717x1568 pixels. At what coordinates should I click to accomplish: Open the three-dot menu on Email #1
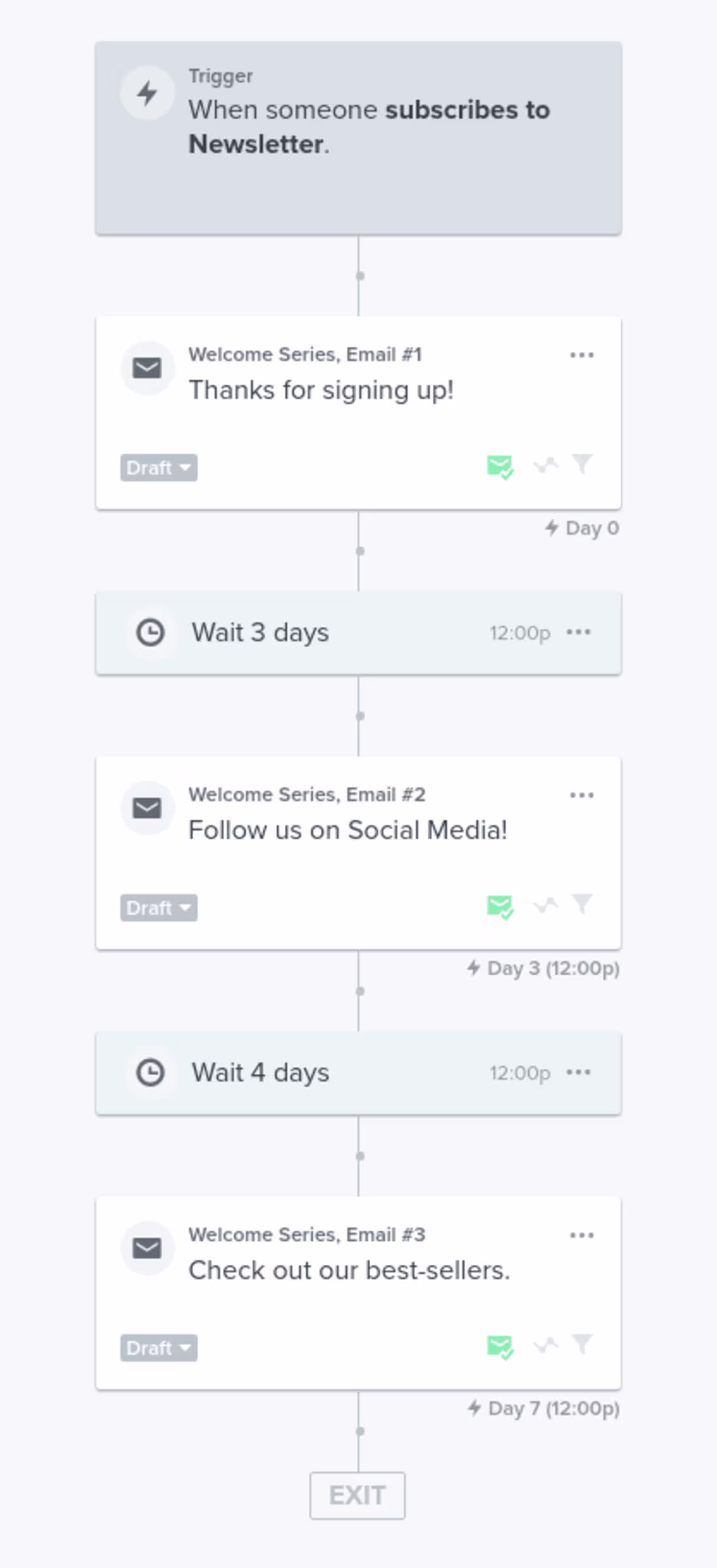pyautogui.click(x=581, y=355)
